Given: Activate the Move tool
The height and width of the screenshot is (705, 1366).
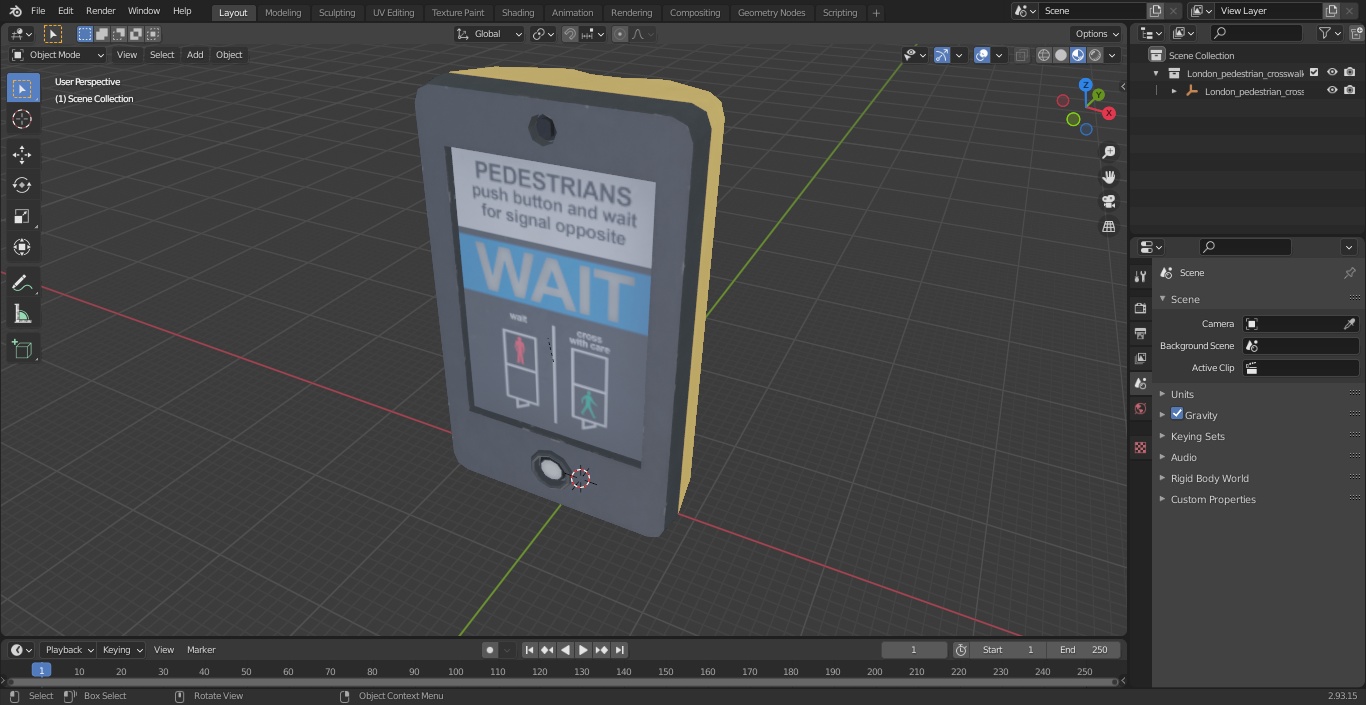Looking at the screenshot, I should point(22,154).
